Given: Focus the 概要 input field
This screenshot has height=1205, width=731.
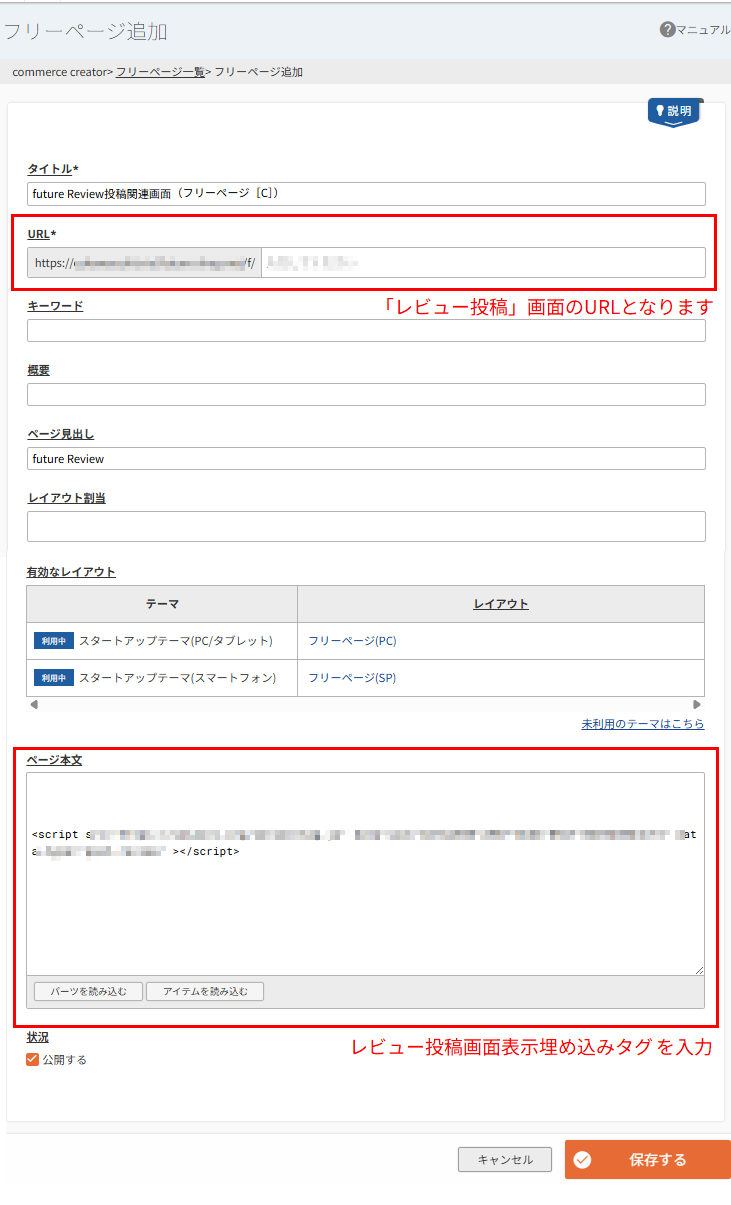Looking at the screenshot, I should [366, 394].
